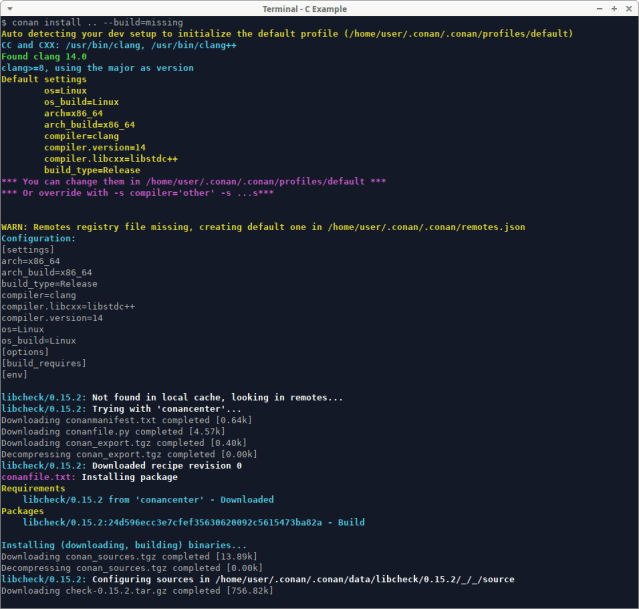Click 'Downloading conanfile.py completed [4.57k]'
This screenshot has height=609, width=639.
[x=113, y=432]
